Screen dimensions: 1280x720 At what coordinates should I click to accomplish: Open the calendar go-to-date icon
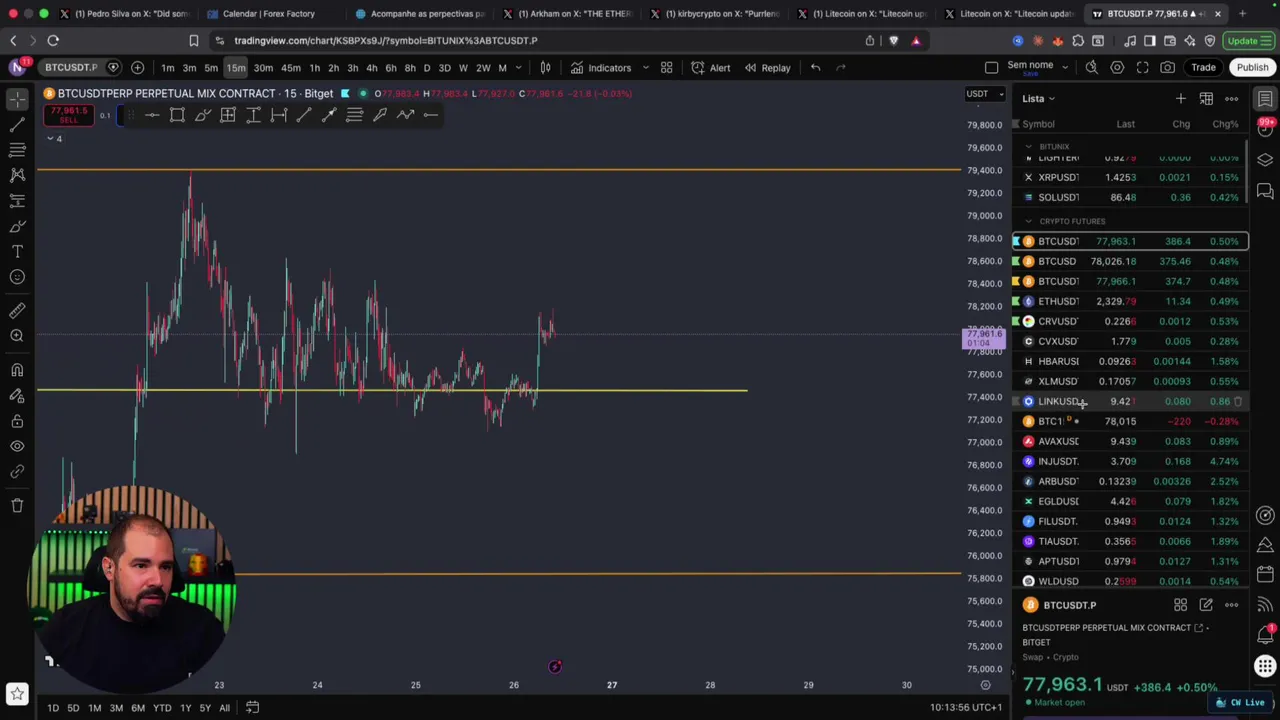coord(253,708)
